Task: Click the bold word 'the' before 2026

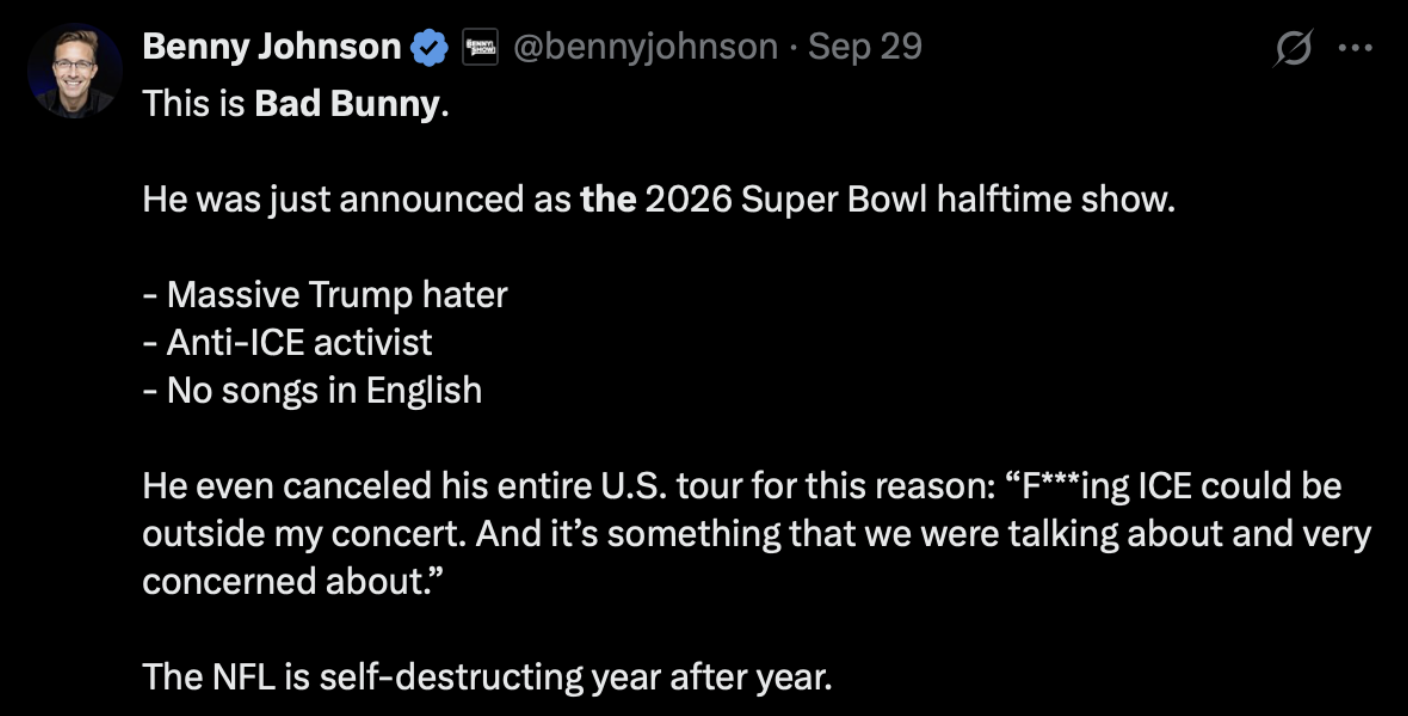Action: pos(608,200)
